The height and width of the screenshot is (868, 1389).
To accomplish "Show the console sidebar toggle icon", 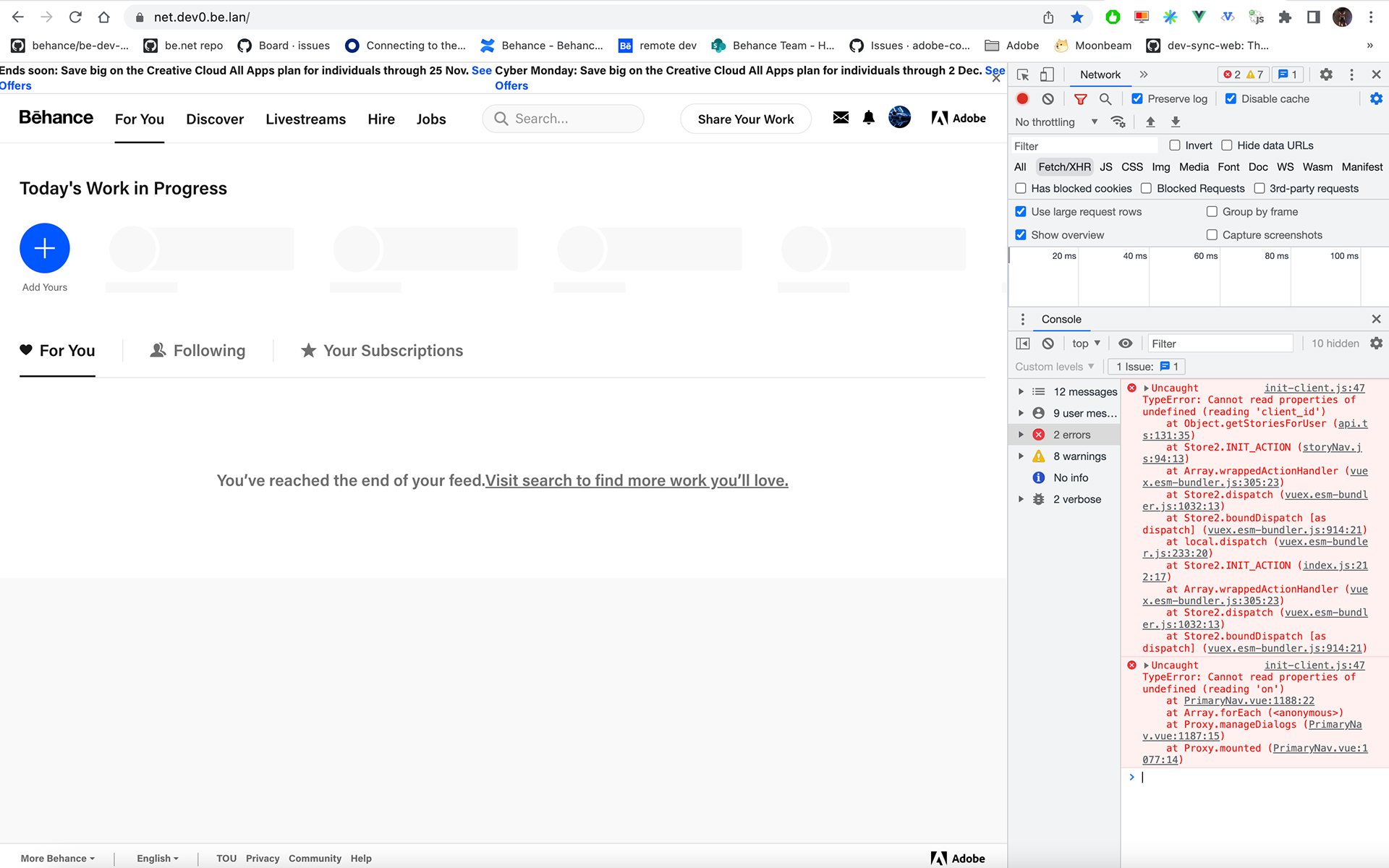I will 1023,344.
